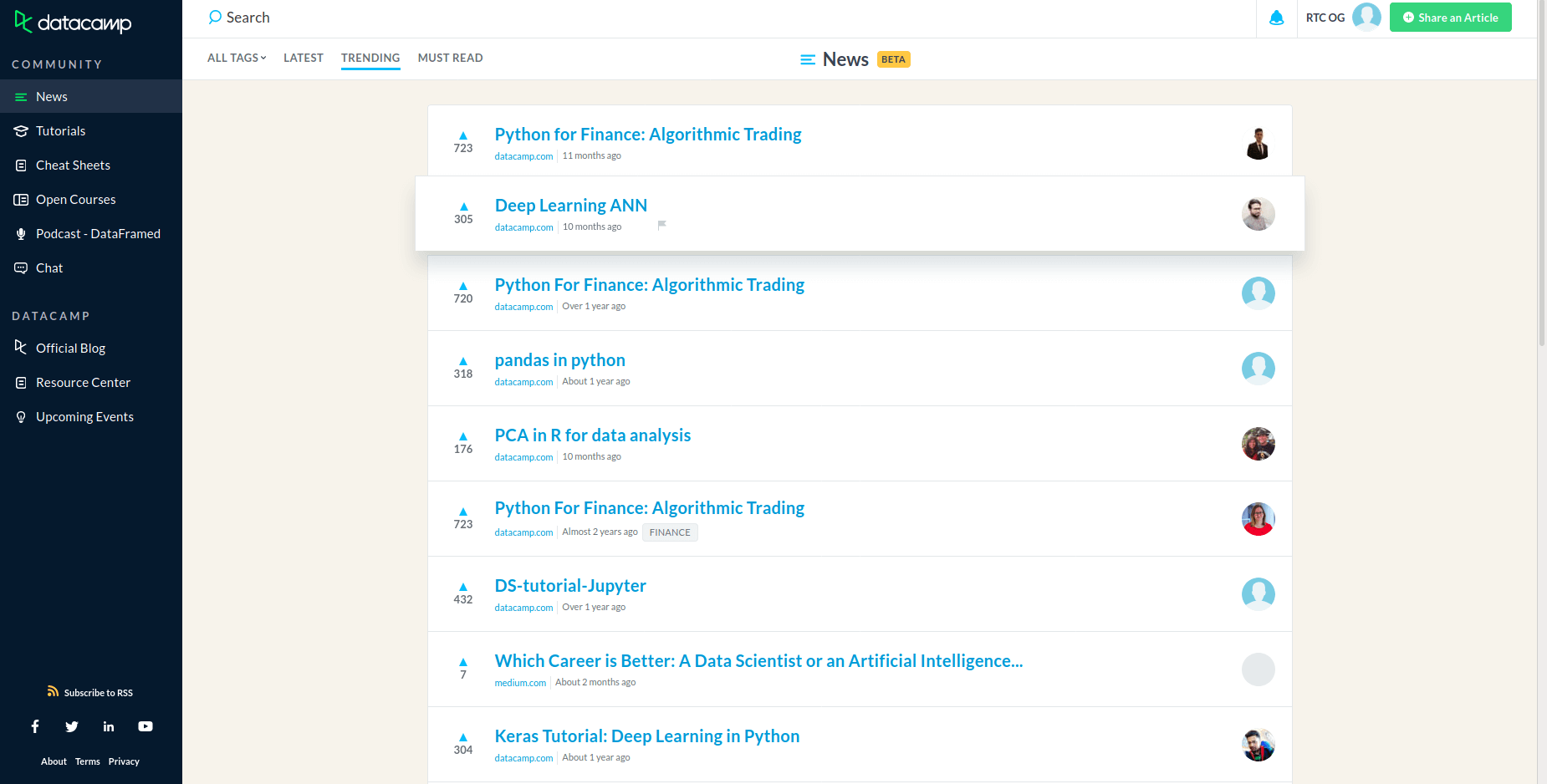This screenshot has height=784, width=1547.
Task: Upvote Python For Finance with 720 votes
Action: [463, 286]
